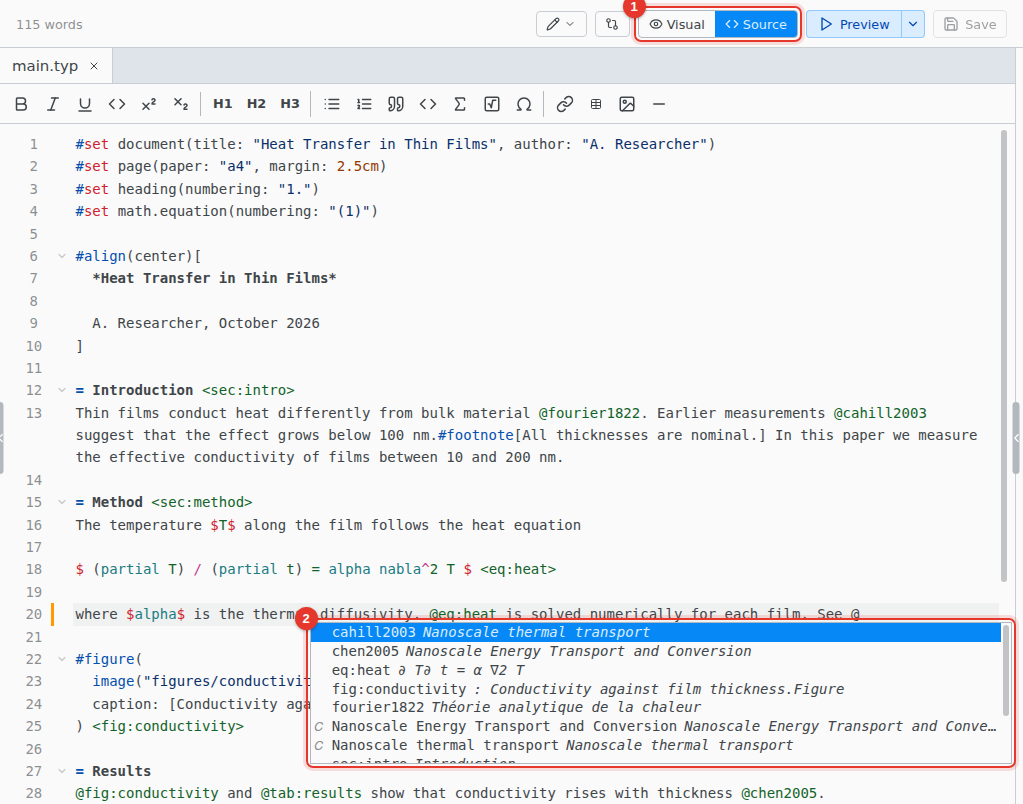Insert a hyperlink

pyautogui.click(x=564, y=104)
